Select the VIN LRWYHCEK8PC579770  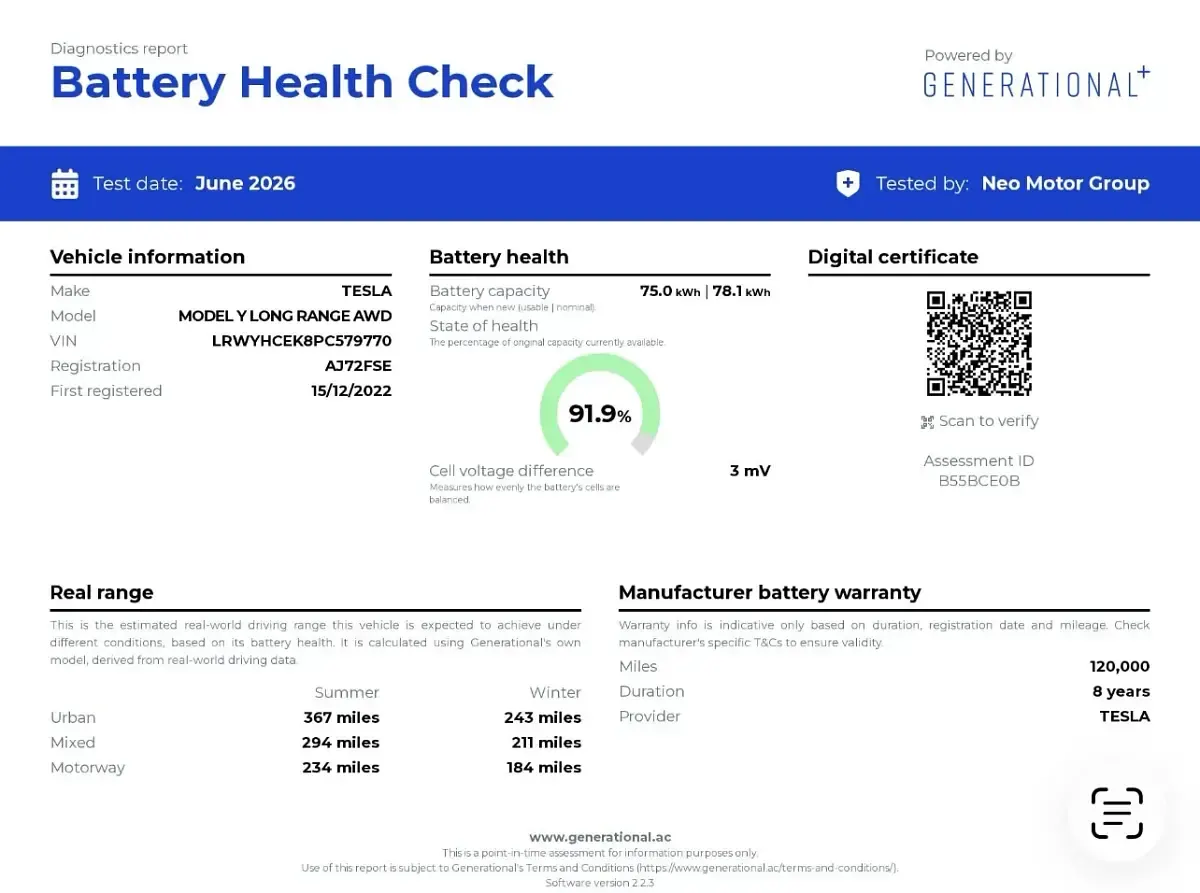[302, 341]
